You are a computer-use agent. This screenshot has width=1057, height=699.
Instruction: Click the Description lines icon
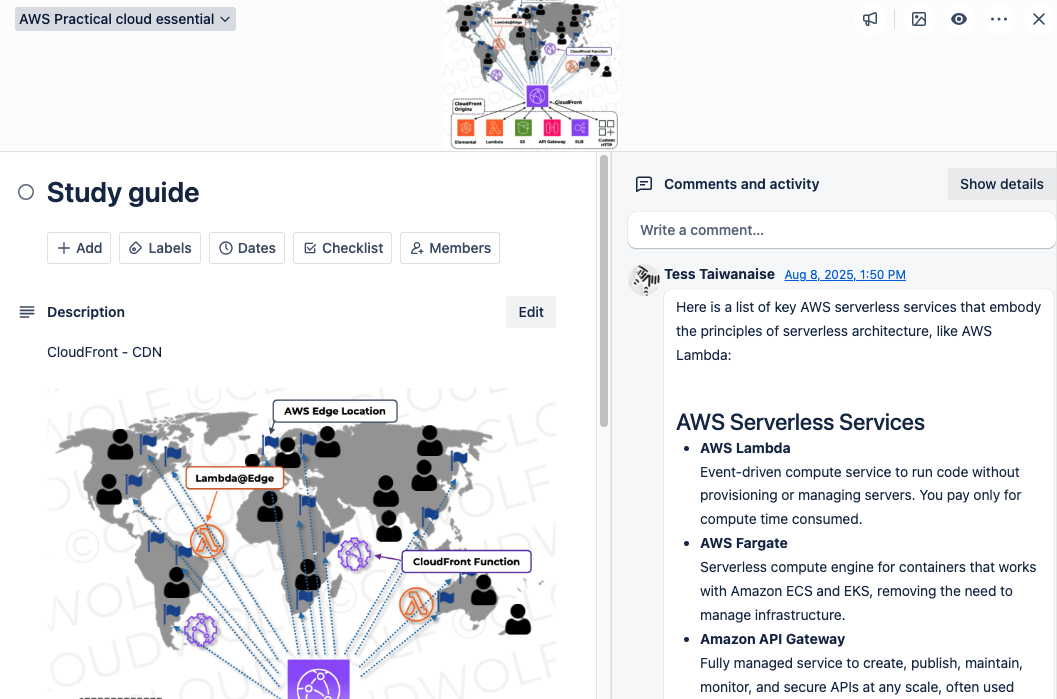coord(27,312)
